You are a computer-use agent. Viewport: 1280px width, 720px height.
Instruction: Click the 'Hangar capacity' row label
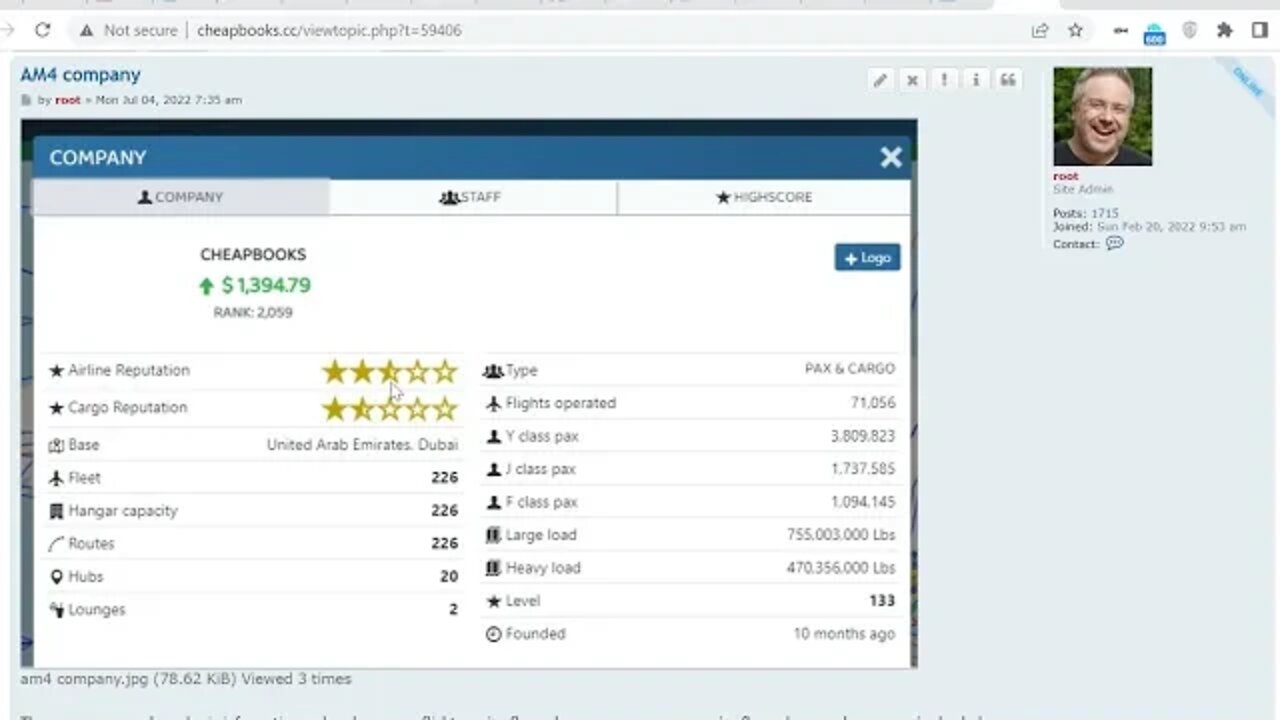pyautogui.click(x=122, y=510)
